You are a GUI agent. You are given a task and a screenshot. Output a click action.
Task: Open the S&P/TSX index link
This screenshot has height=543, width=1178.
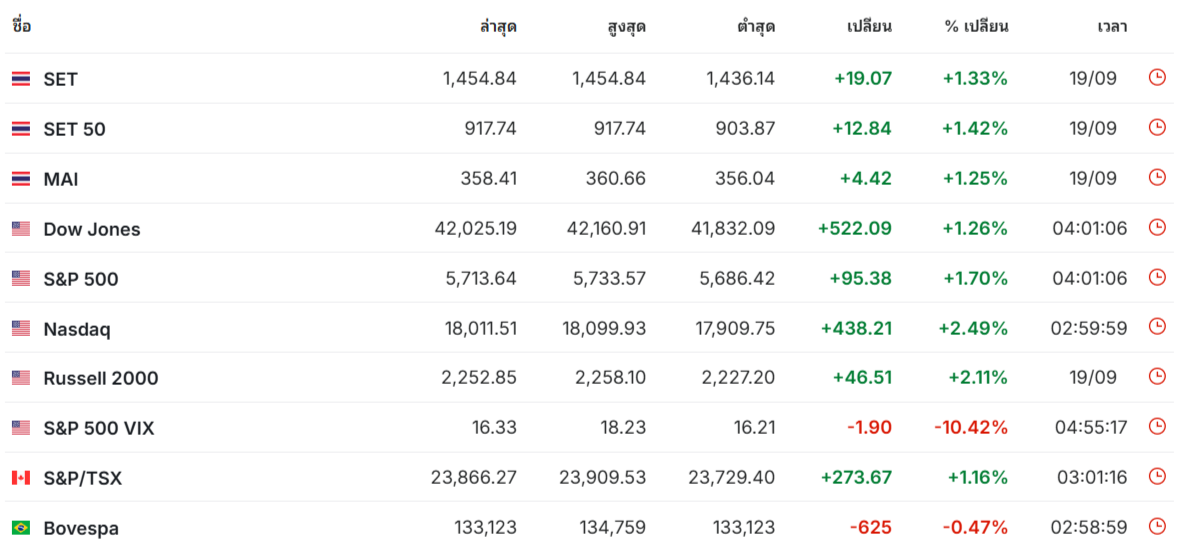pyautogui.click(x=83, y=478)
